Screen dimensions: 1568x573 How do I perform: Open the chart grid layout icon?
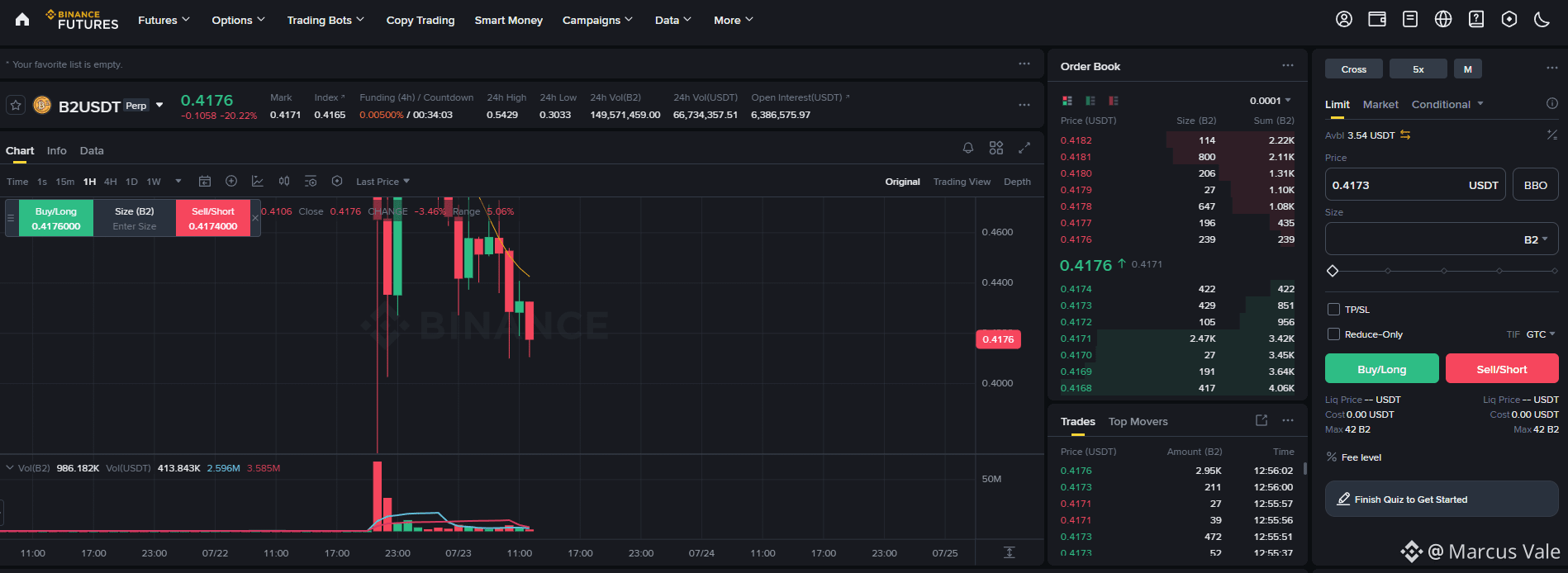coord(996,148)
